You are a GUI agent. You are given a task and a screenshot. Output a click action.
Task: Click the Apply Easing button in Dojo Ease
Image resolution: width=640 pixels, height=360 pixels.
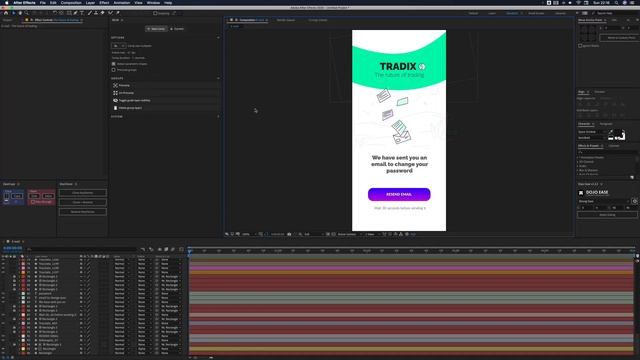607,215
